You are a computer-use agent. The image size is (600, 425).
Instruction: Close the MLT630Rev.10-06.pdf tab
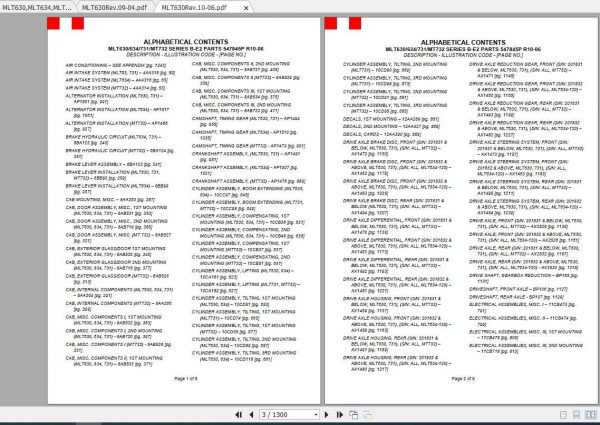(x=246, y=8)
